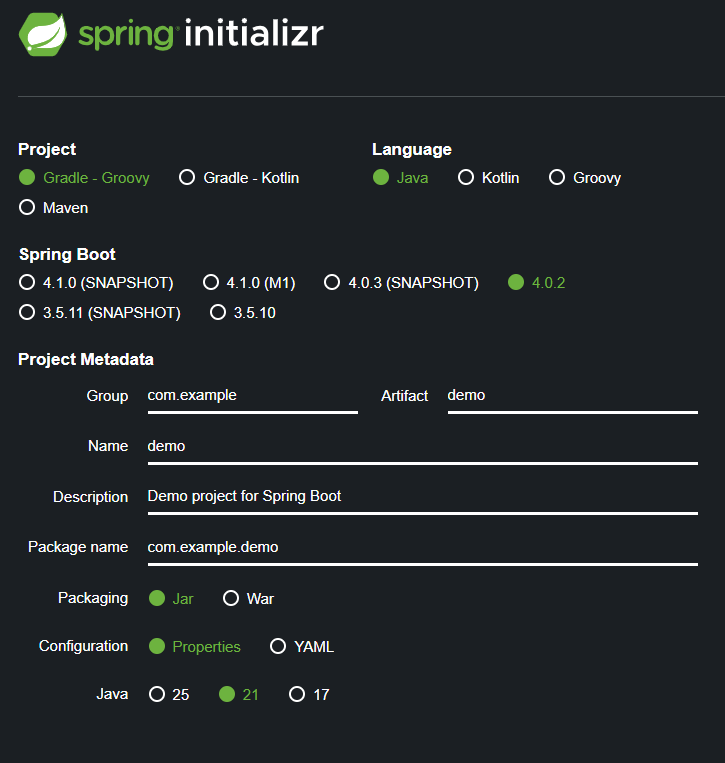Click the Package name label
This screenshot has width=725, height=763.
pyautogui.click(x=78, y=547)
